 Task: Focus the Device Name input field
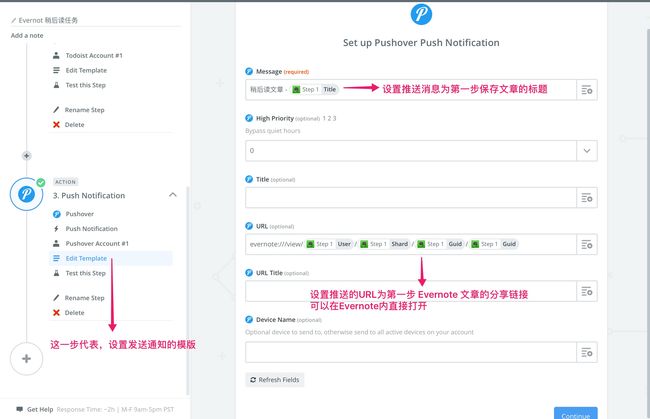click(411, 353)
